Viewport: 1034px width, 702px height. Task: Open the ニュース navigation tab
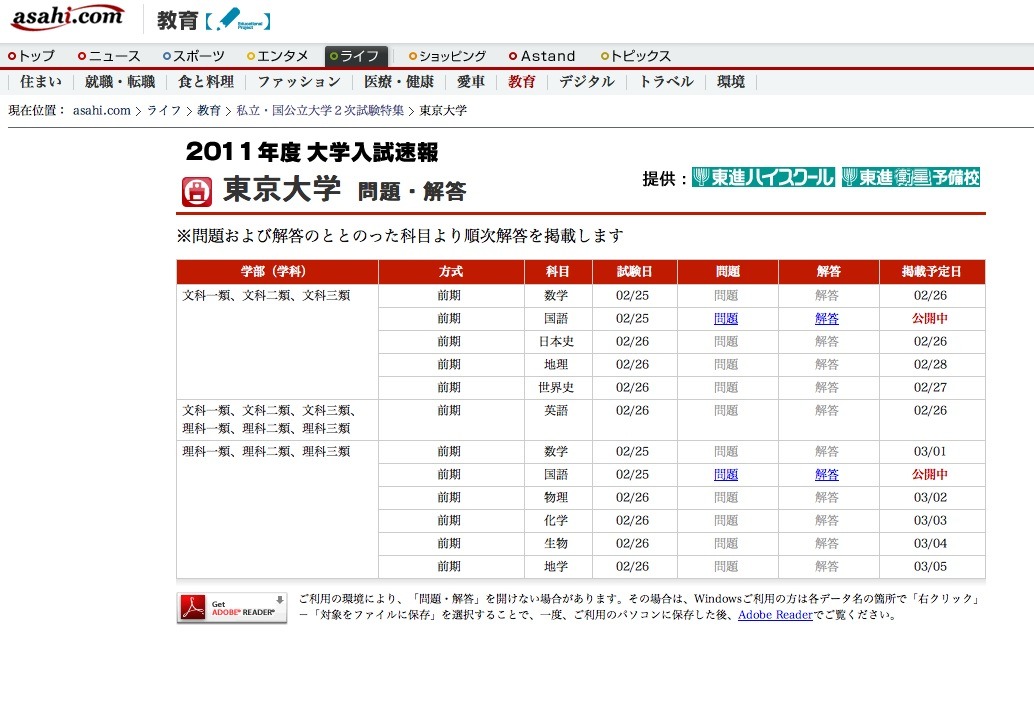tap(109, 56)
